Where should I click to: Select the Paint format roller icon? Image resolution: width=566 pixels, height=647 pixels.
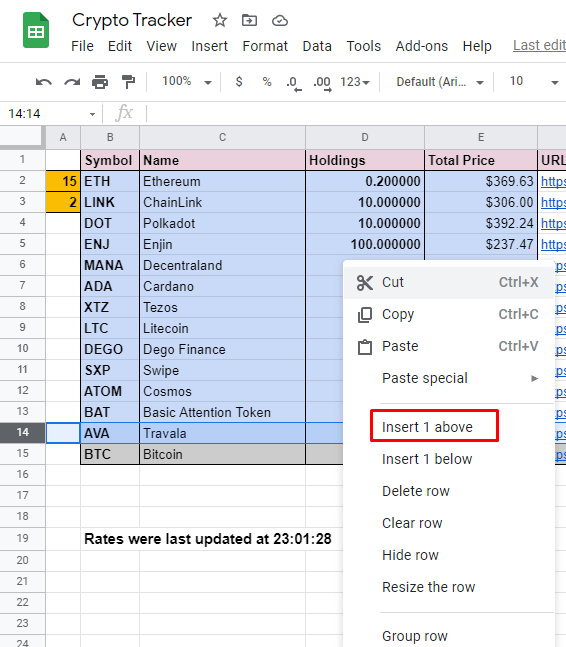point(128,82)
